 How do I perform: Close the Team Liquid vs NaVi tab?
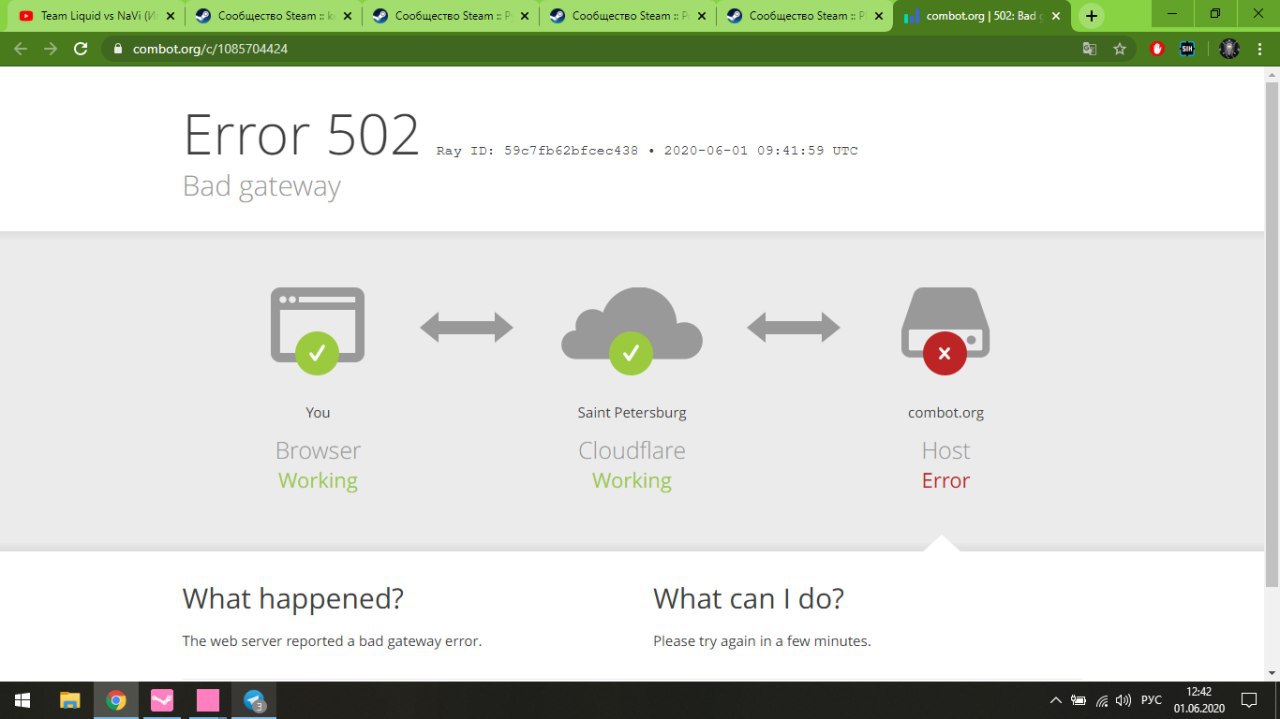pos(171,16)
